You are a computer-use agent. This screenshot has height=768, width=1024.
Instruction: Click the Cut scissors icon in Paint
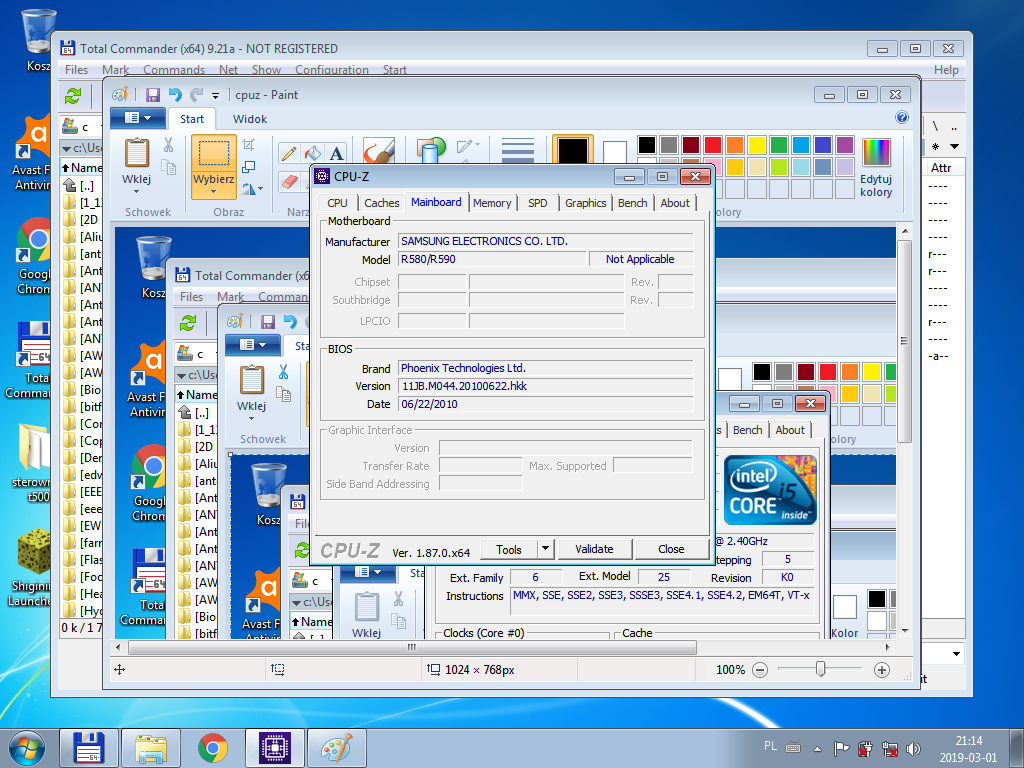tap(168, 145)
